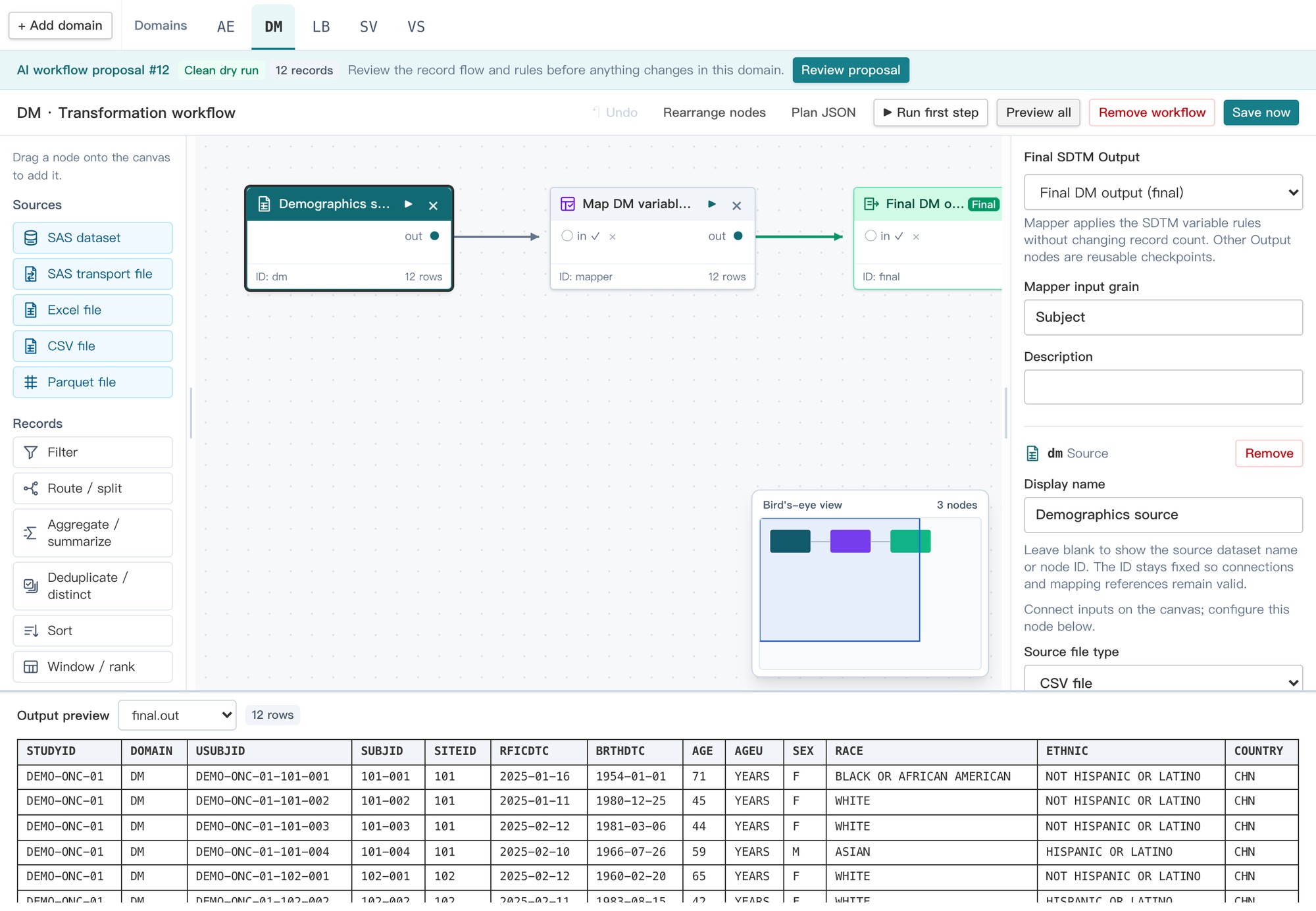Click the Description input field

(x=1163, y=387)
